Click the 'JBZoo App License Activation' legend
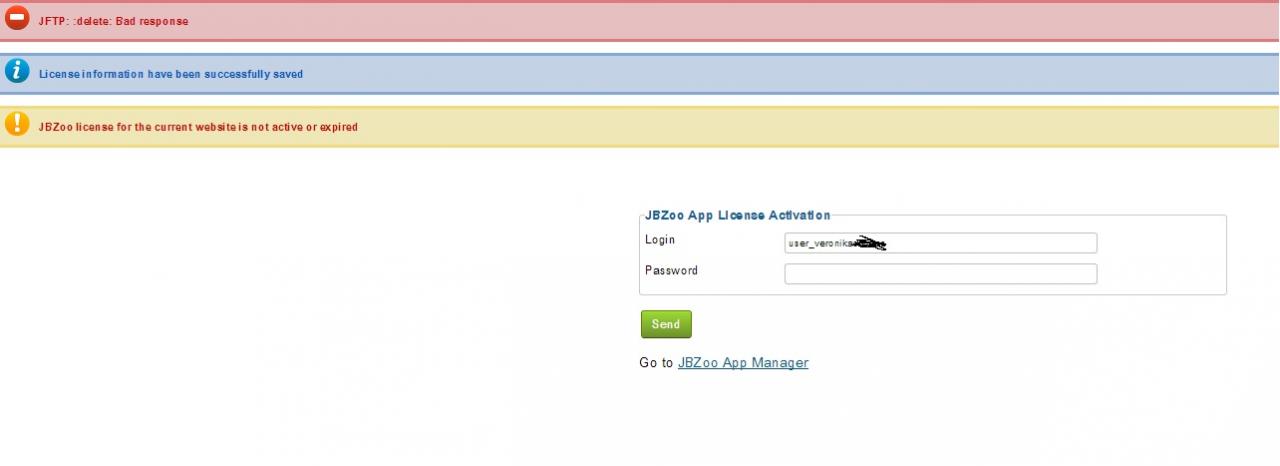The width and height of the screenshot is (1280, 466). (738, 215)
